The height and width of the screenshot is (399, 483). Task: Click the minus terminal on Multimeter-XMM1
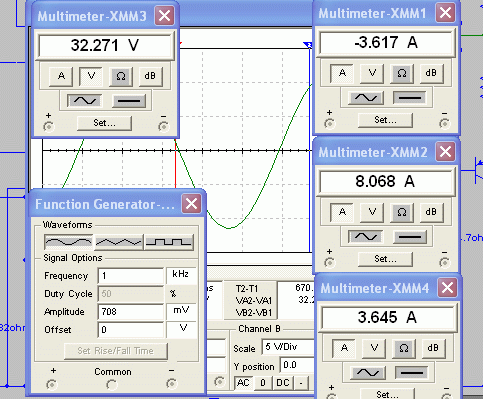pos(444,124)
